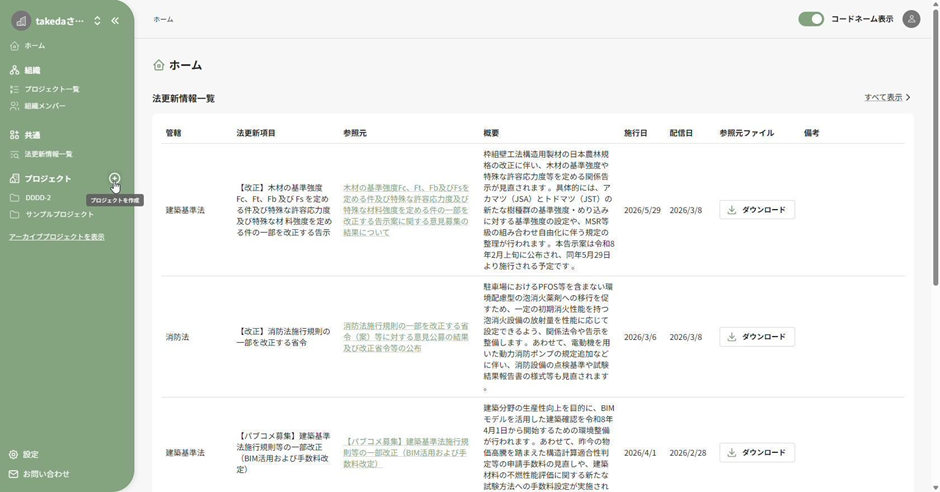The width and height of the screenshot is (940, 492).
Task: Collapse the sidebar with double chevron icon
Action: click(x=115, y=20)
